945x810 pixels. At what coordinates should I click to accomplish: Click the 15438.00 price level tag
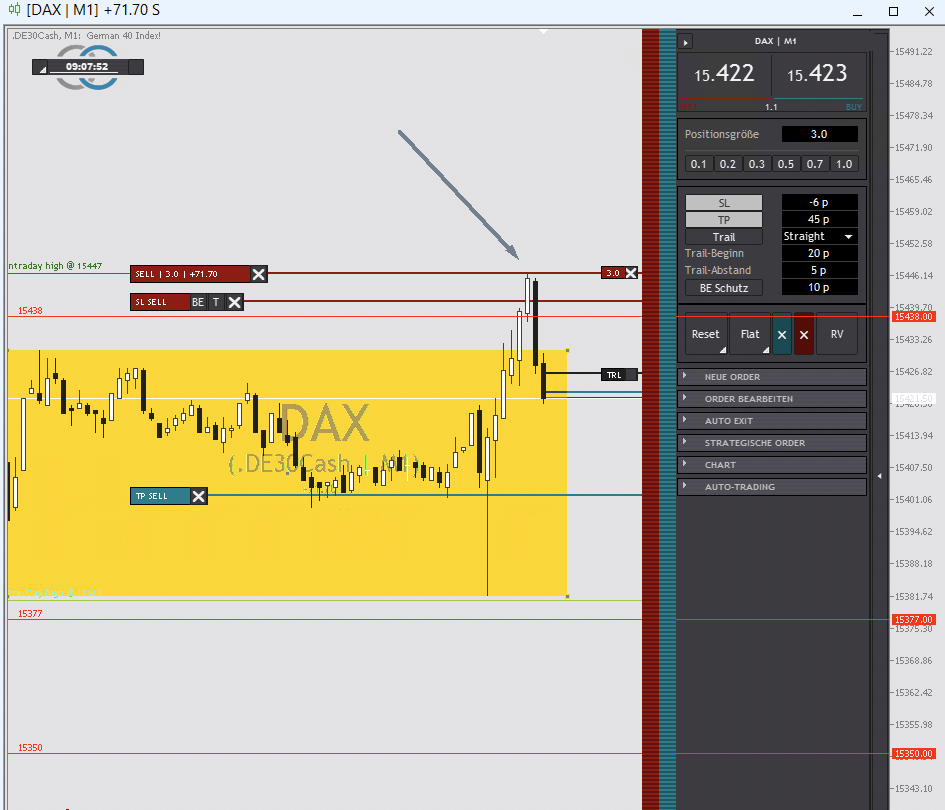914,316
